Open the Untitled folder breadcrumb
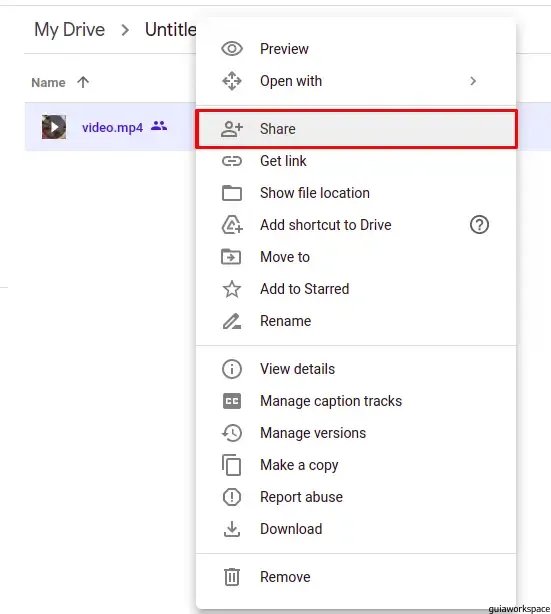 pyautogui.click(x=170, y=30)
